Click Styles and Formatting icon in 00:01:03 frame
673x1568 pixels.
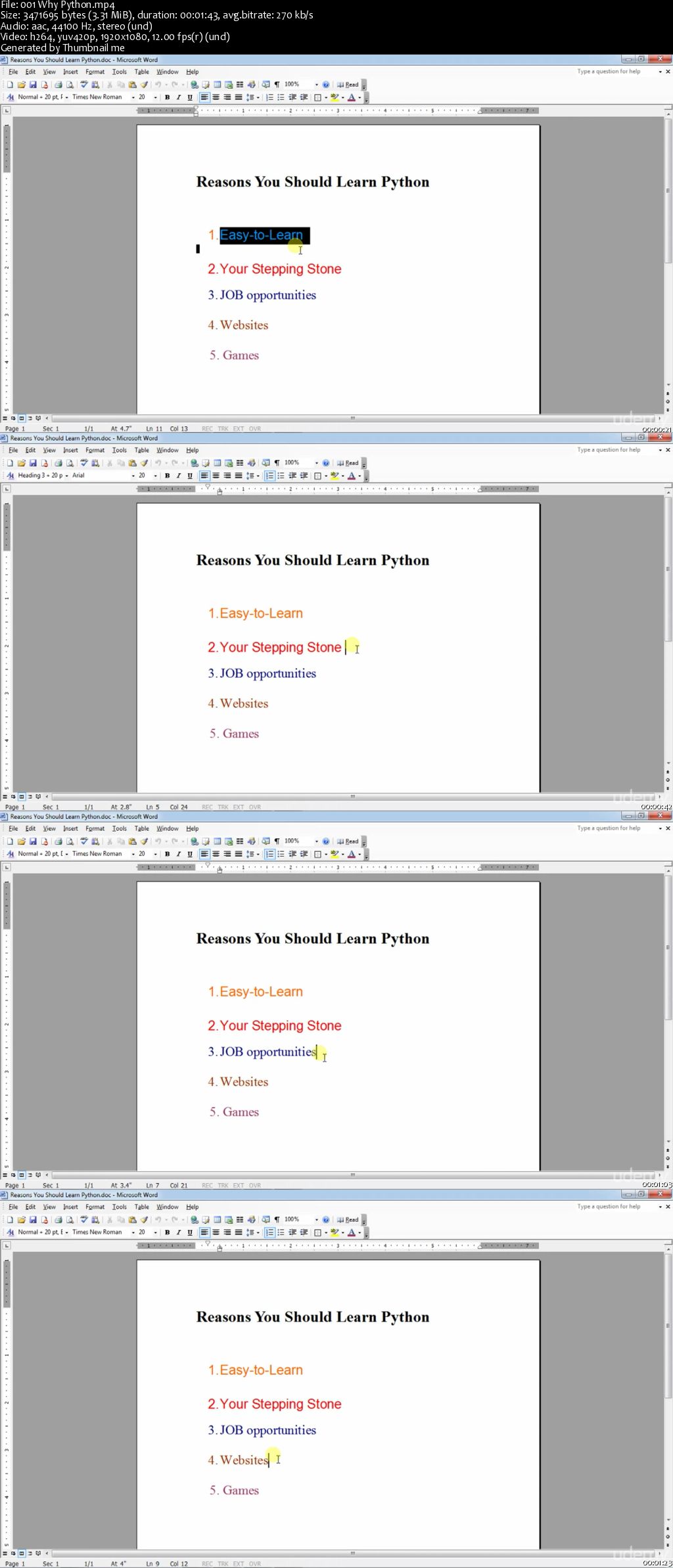tap(10, 854)
